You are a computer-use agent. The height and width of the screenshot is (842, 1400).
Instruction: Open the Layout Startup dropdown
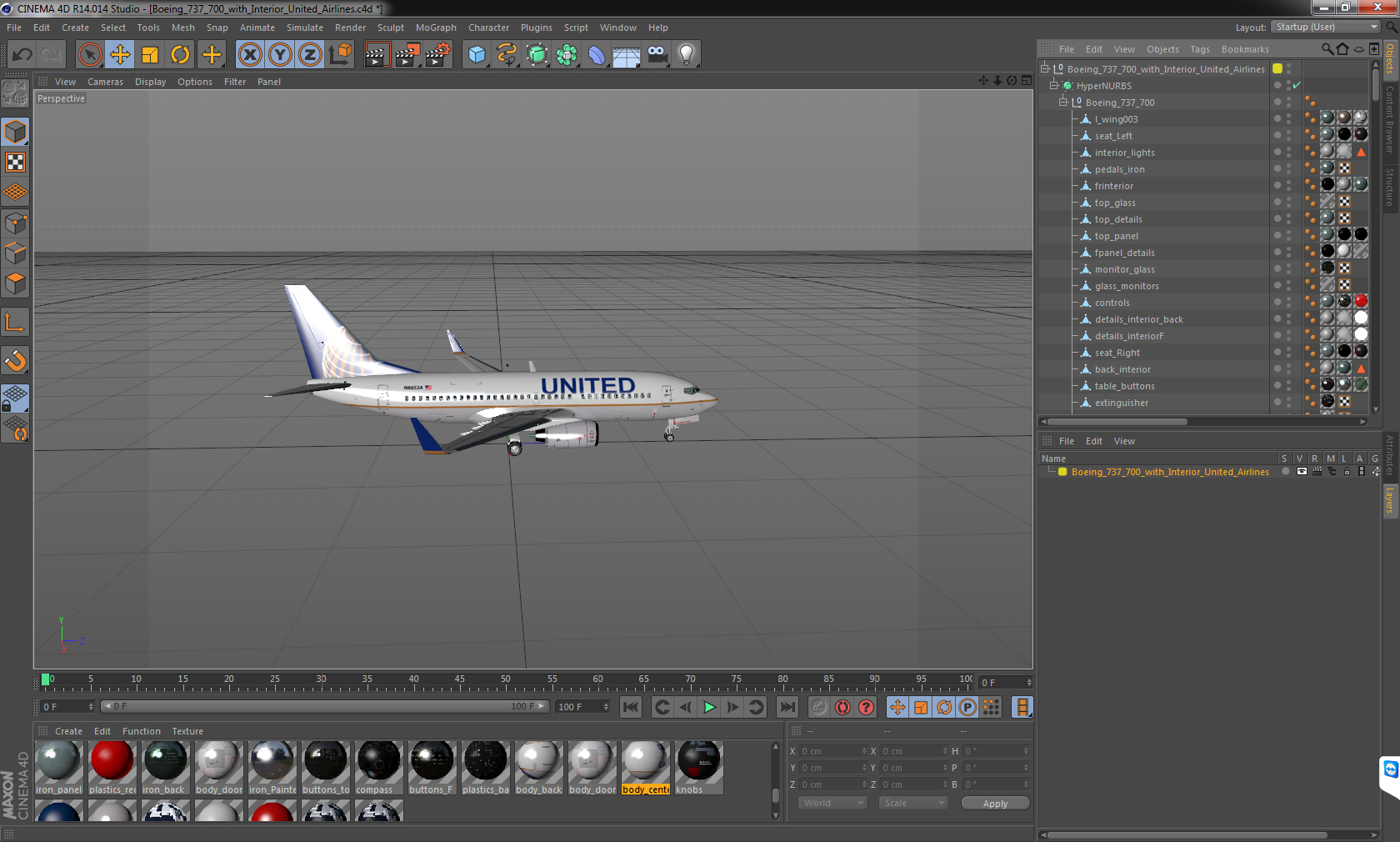point(1326,27)
